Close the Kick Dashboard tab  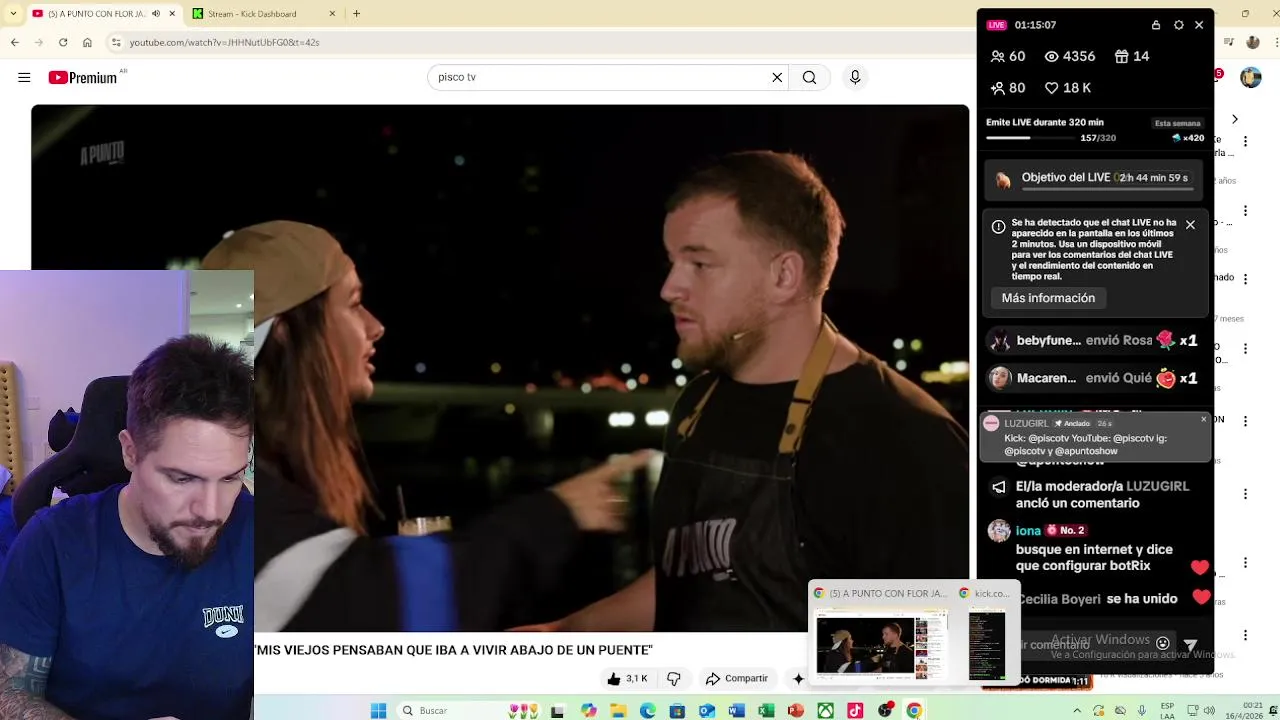(x=331, y=14)
